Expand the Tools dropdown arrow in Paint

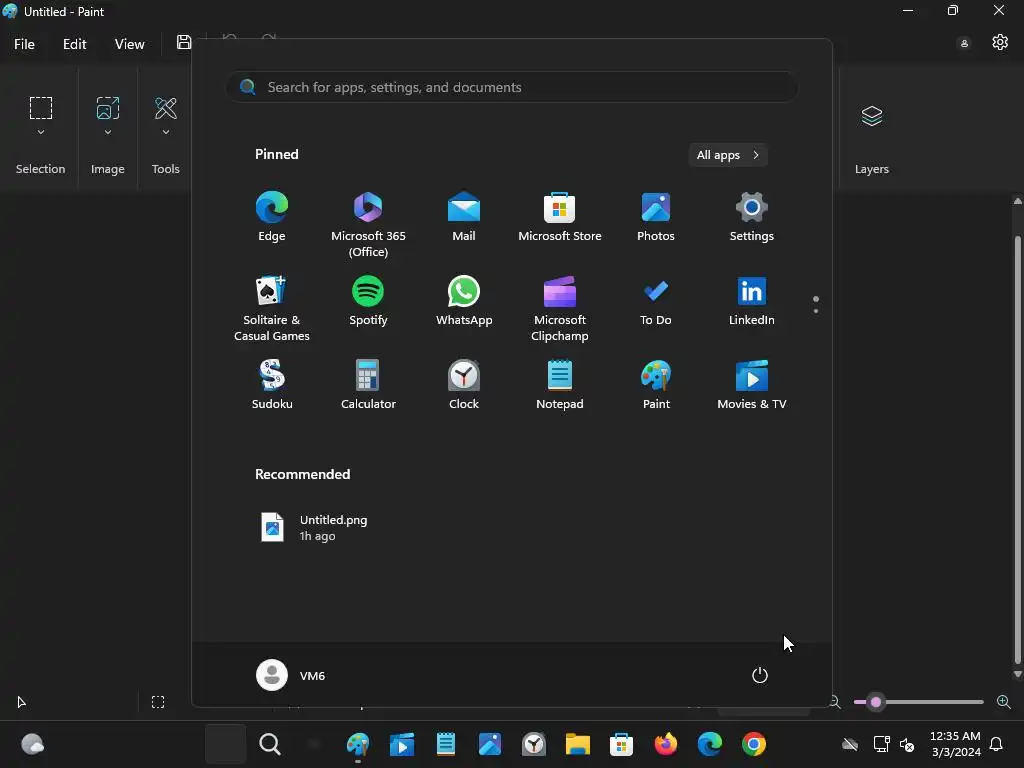point(166,132)
